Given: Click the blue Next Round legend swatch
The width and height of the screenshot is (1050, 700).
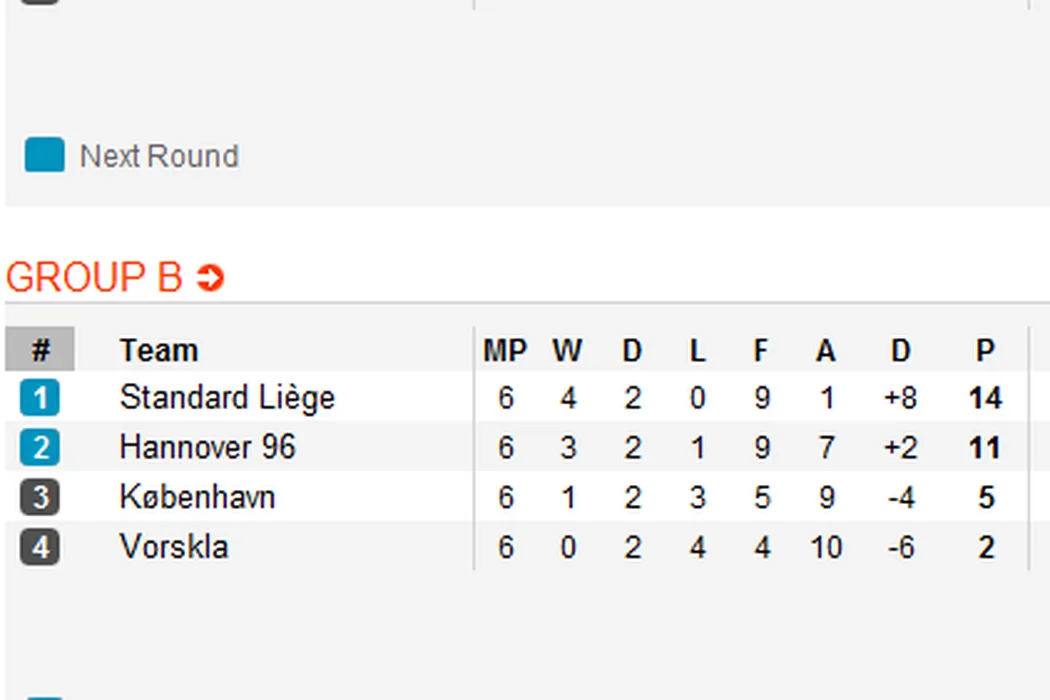Looking at the screenshot, I should [x=44, y=155].
